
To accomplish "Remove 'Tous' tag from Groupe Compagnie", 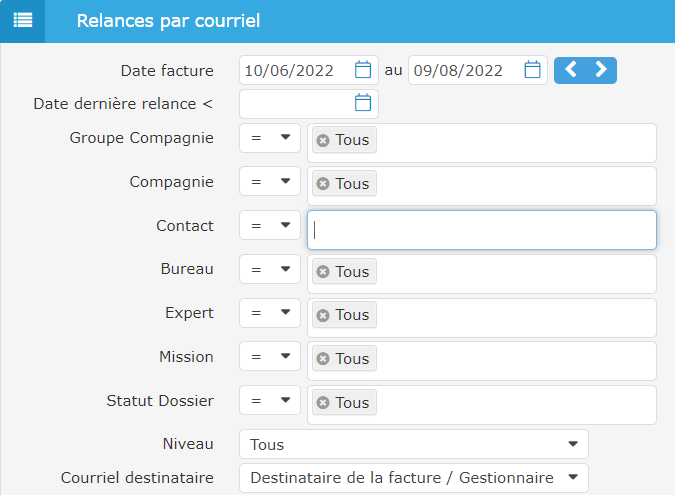I will (323, 141).
